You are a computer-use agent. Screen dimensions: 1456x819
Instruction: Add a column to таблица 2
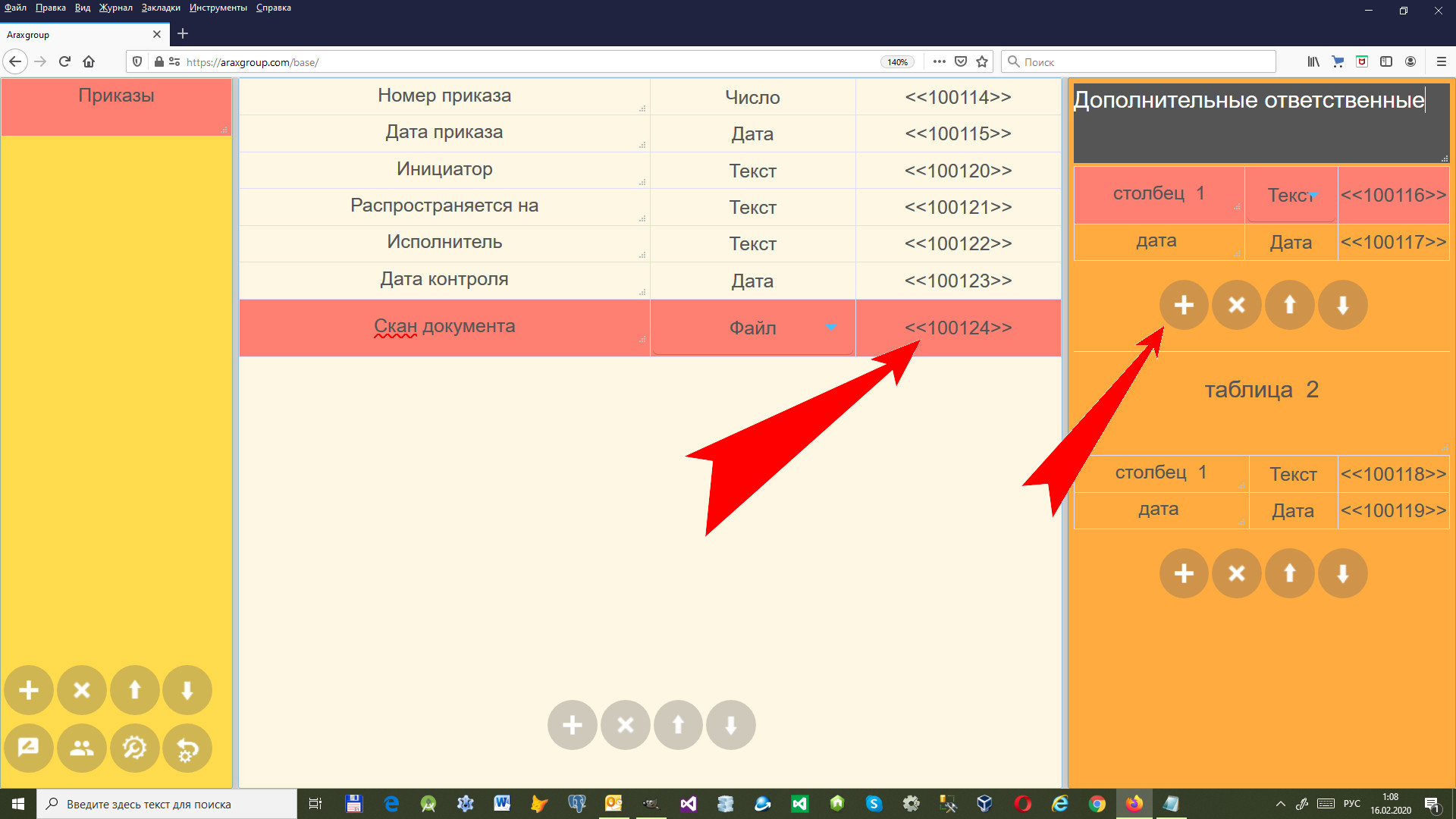[x=1184, y=573]
